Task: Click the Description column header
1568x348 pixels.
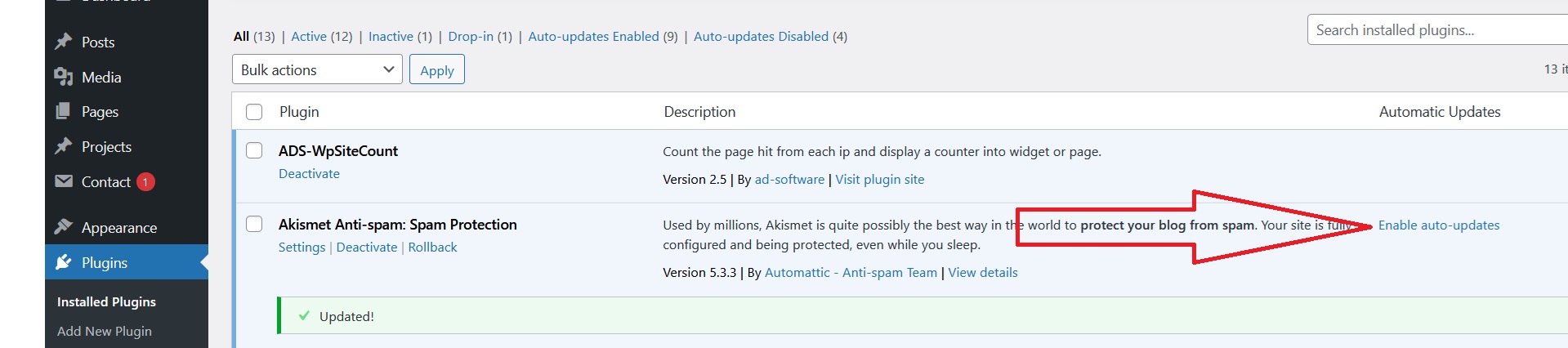Action: 699,112
